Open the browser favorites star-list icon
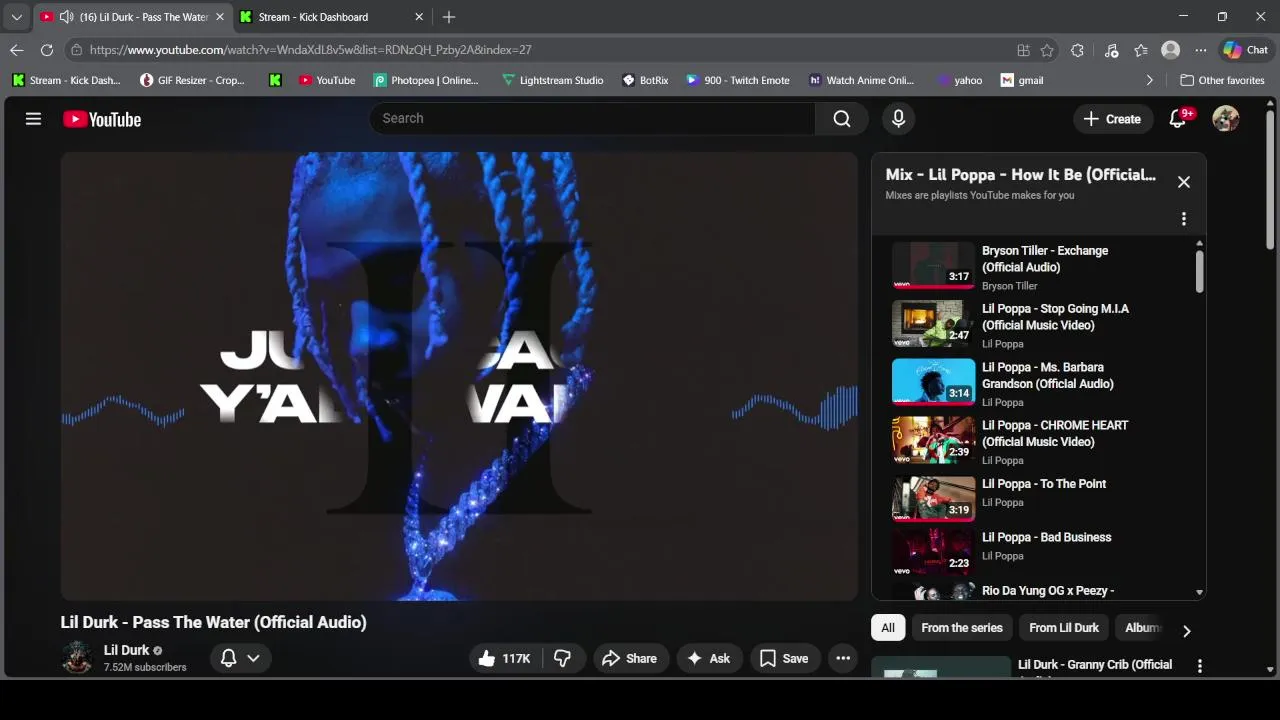The width and height of the screenshot is (1280, 720). (x=1141, y=50)
